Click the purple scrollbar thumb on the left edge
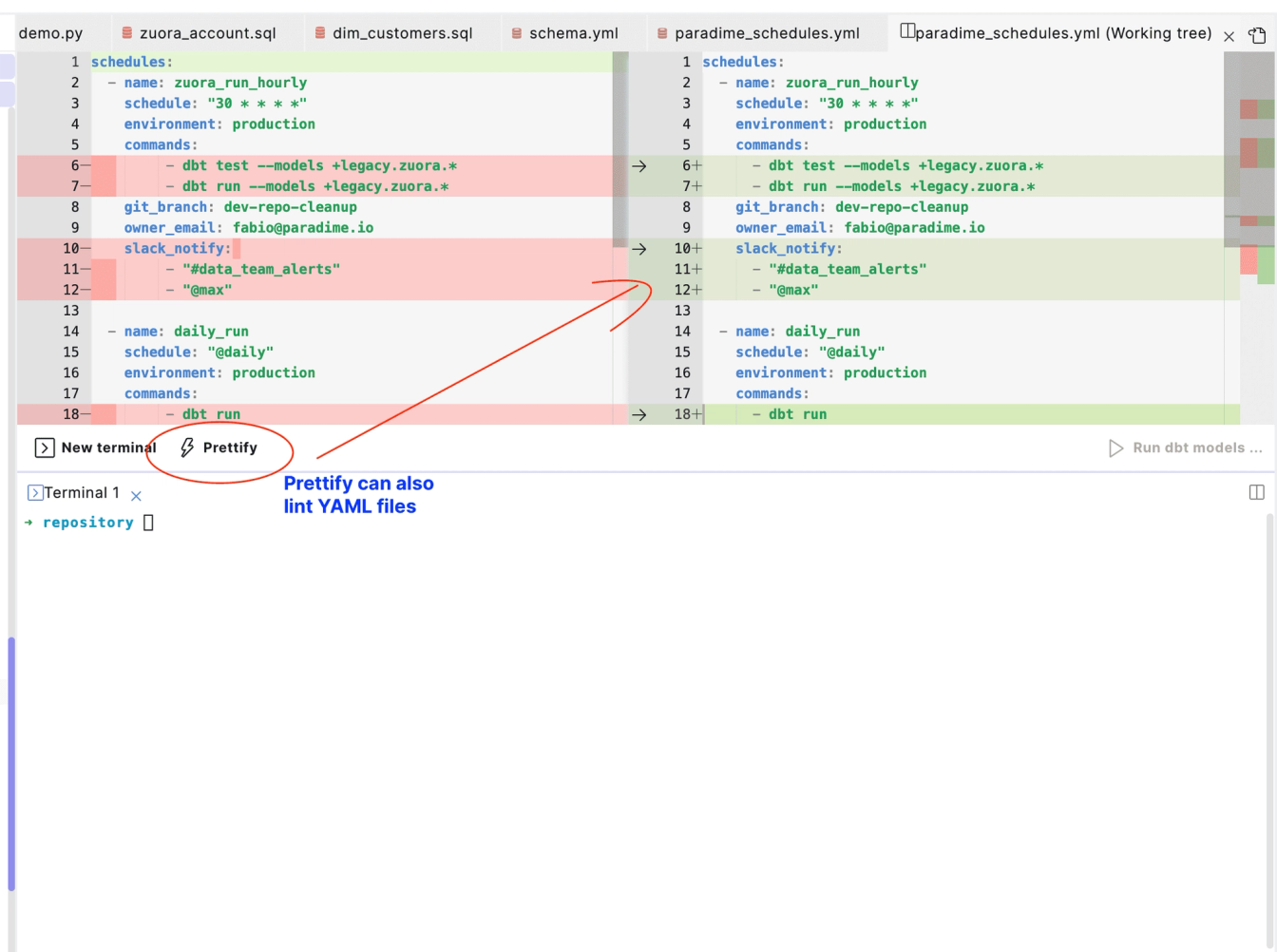Image resolution: width=1277 pixels, height=952 pixels. point(11,764)
